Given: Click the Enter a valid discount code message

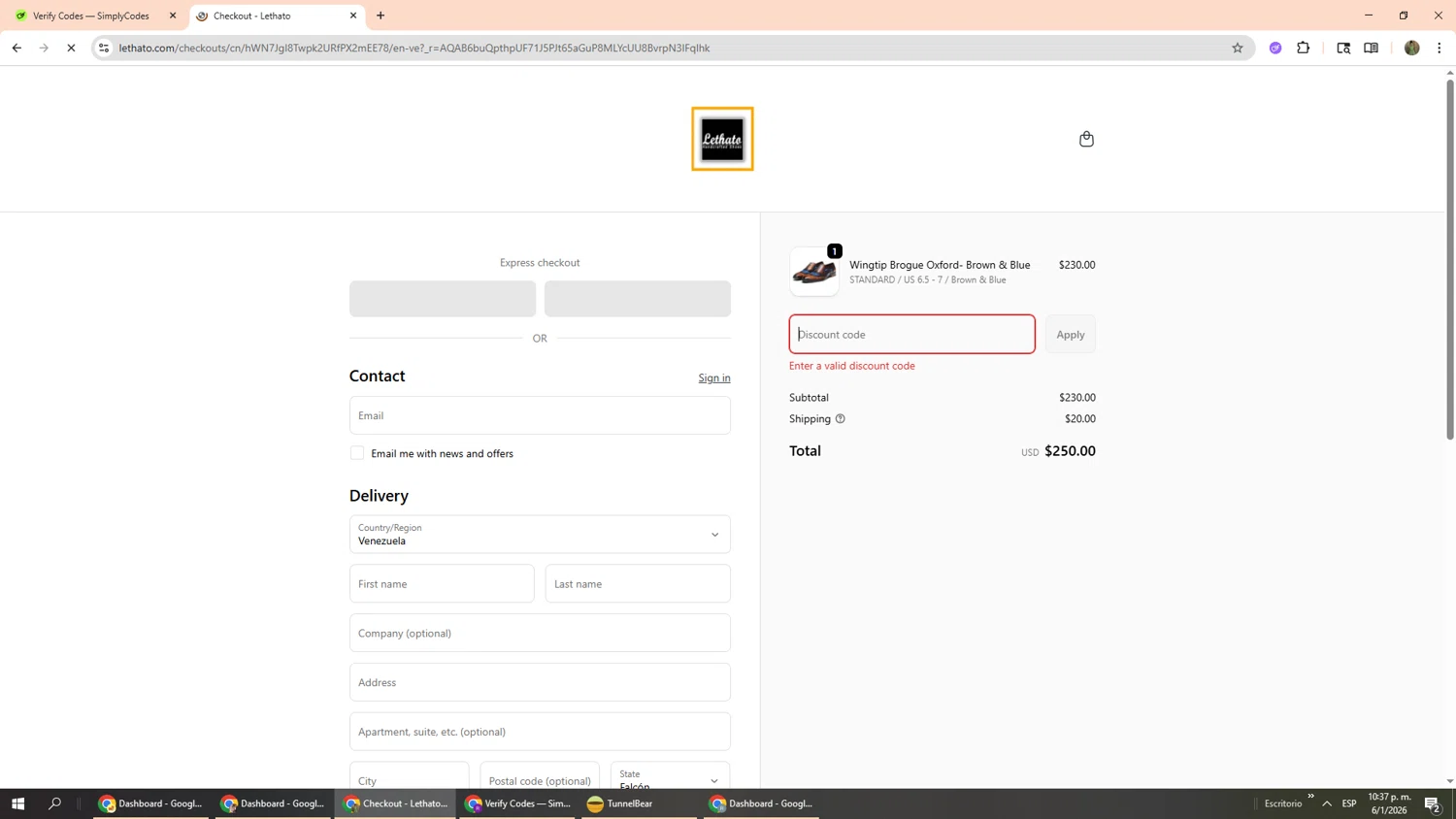Looking at the screenshot, I should click(852, 366).
